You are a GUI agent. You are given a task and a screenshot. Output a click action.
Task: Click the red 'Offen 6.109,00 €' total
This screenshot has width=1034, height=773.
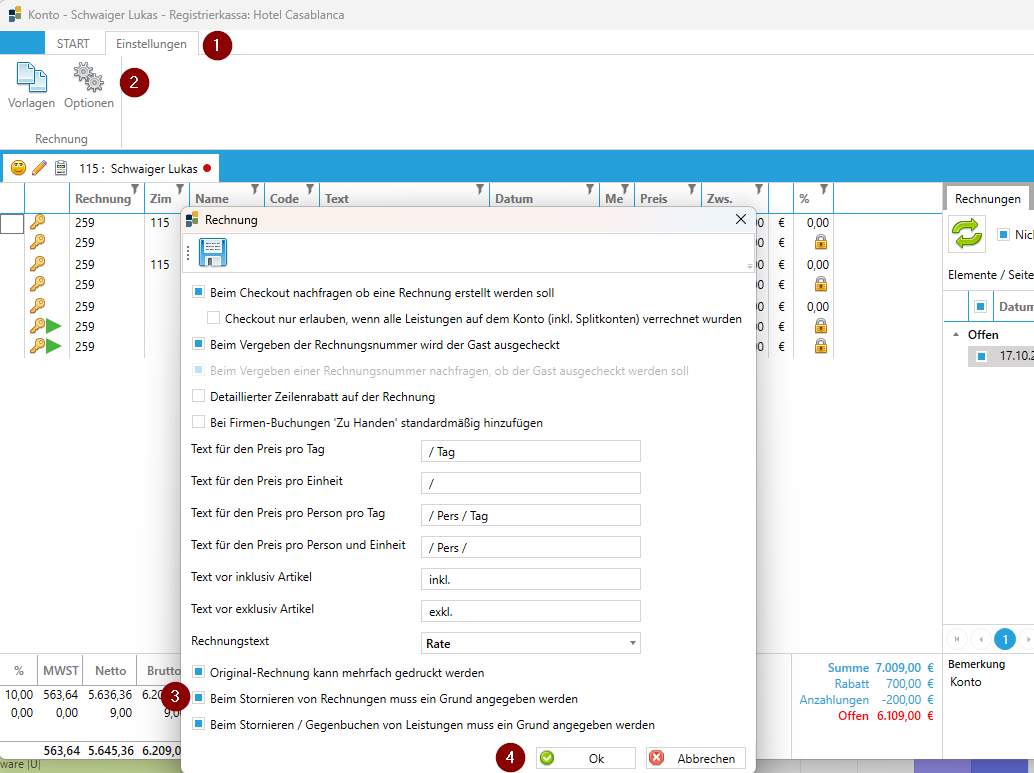point(886,716)
